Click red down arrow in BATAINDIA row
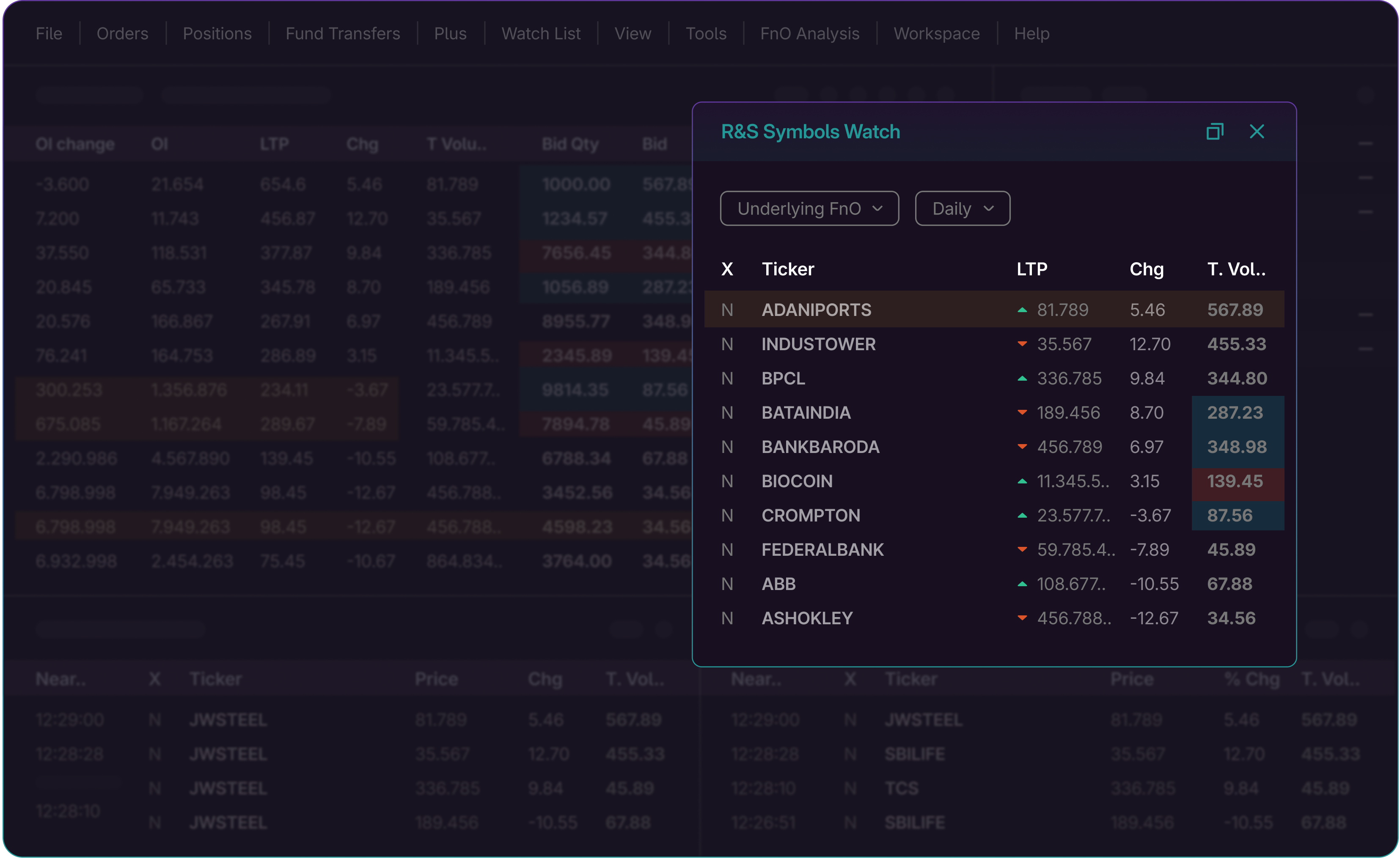The height and width of the screenshot is (859, 1400). [x=1022, y=412]
